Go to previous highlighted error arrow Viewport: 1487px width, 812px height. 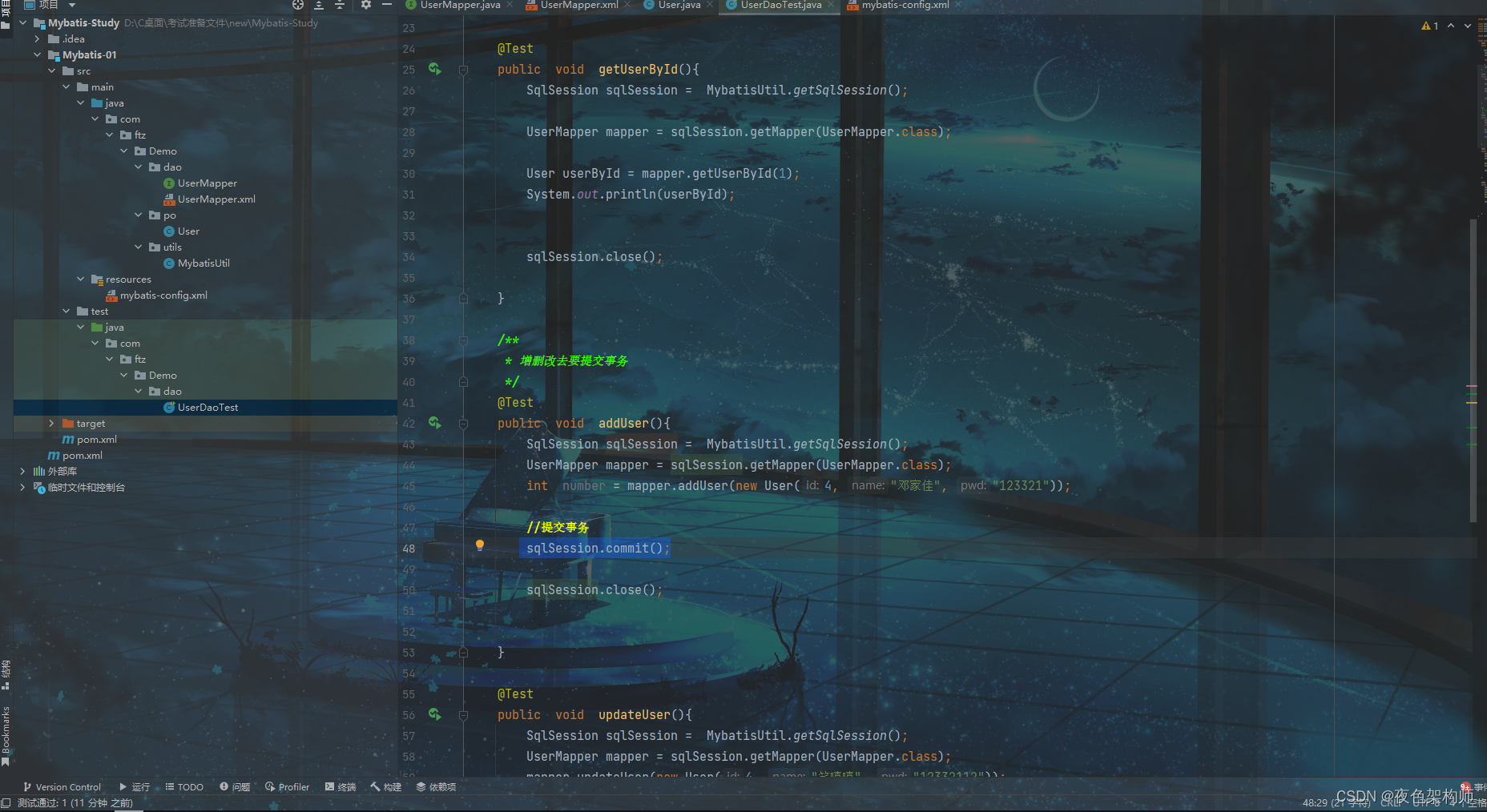(x=1451, y=26)
